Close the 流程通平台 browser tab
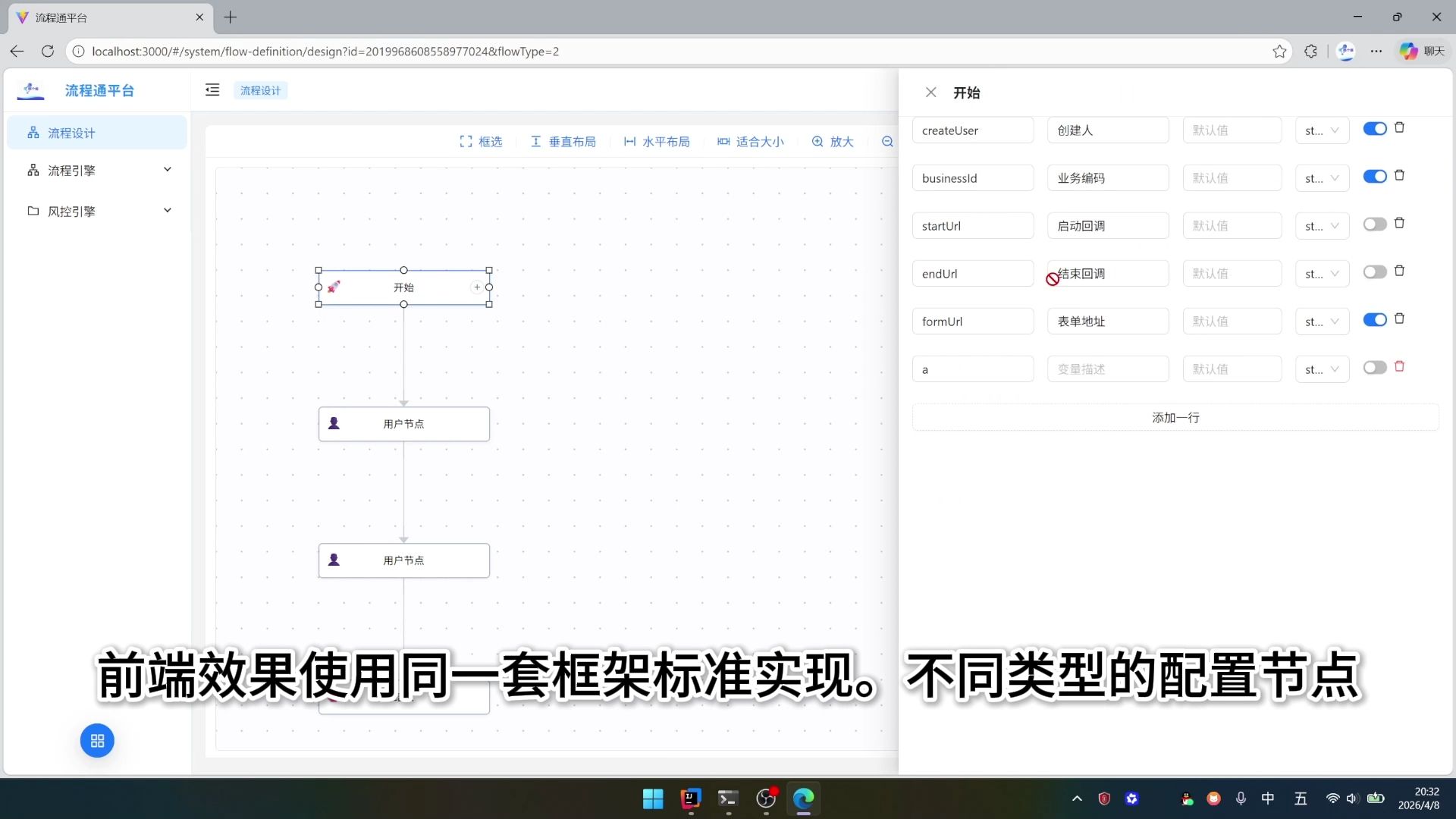The height and width of the screenshot is (819, 1456). click(199, 17)
